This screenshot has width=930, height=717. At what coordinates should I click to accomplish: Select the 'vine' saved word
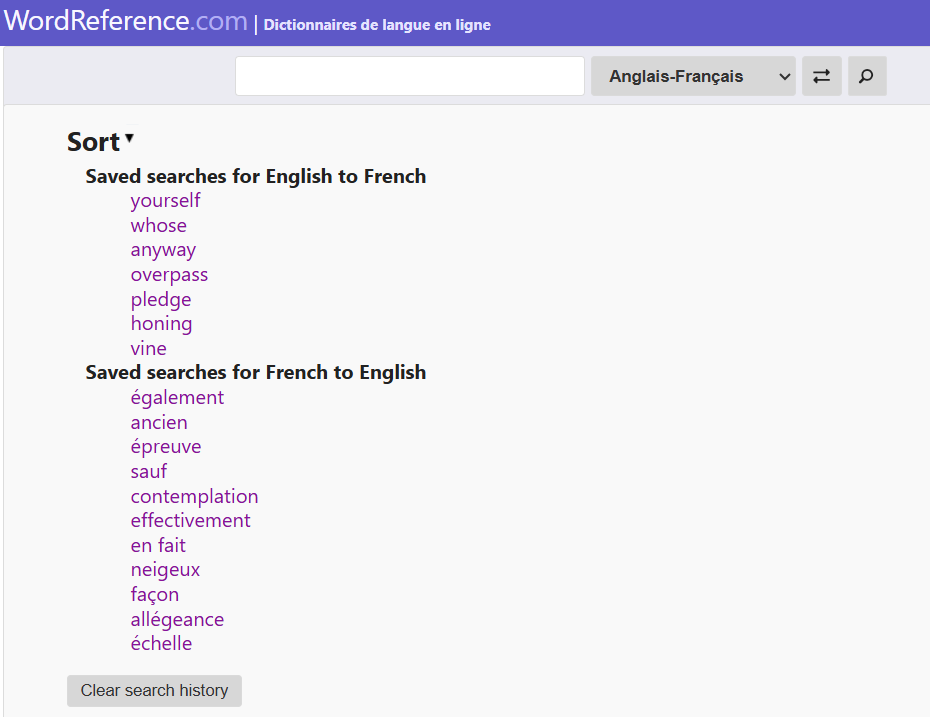[148, 349]
